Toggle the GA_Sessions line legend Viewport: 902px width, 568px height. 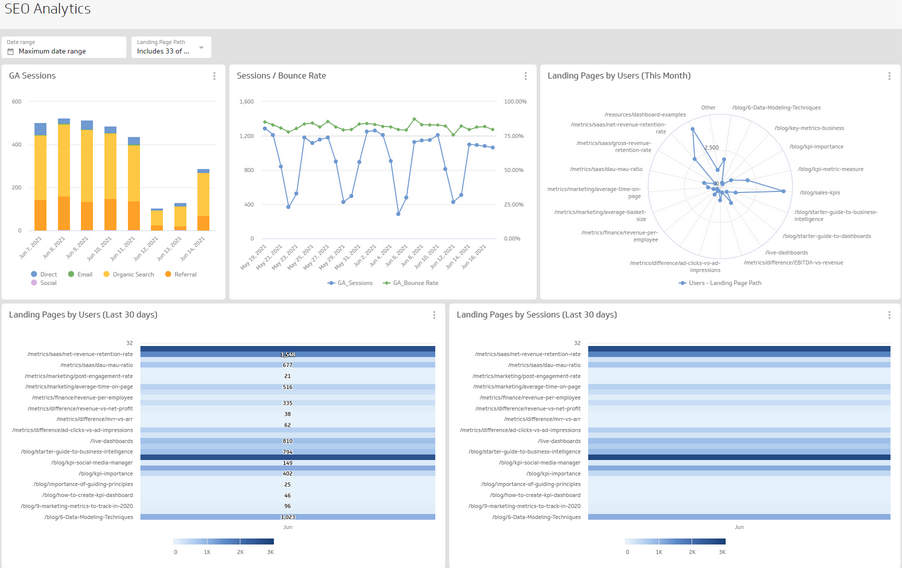(x=350, y=283)
